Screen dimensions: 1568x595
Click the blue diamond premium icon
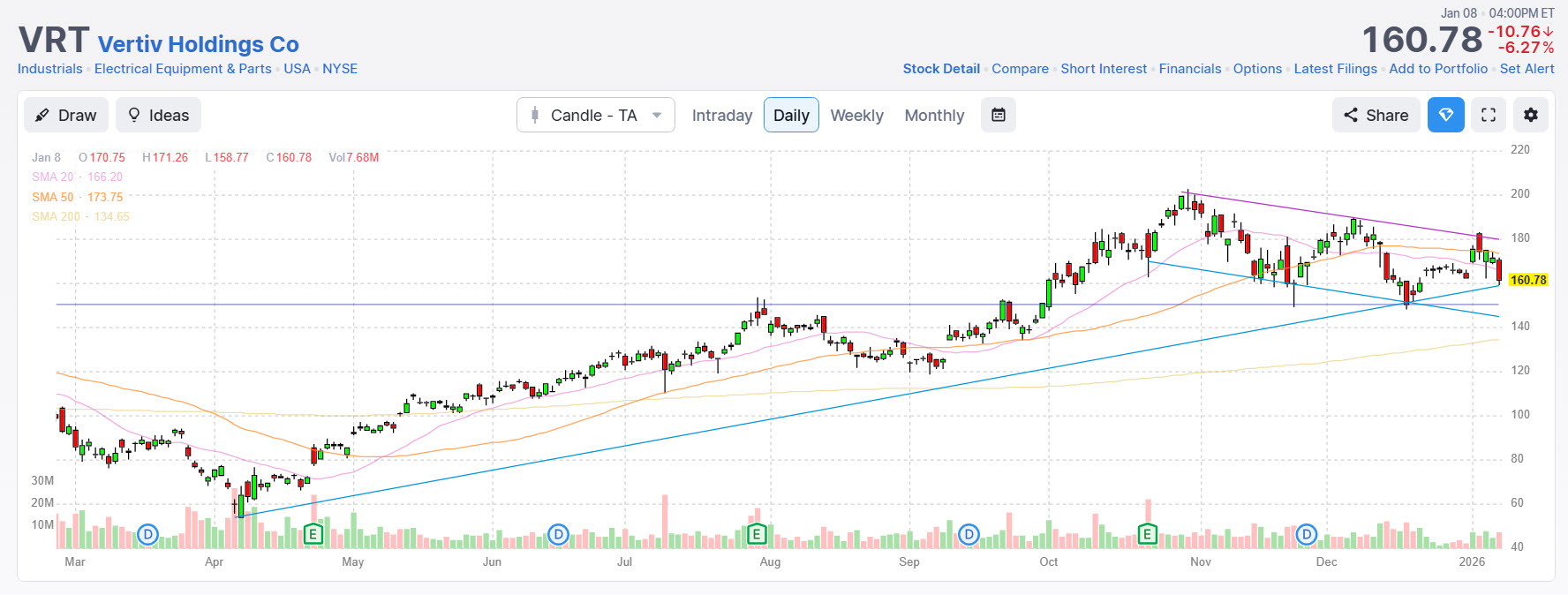coord(1446,115)
